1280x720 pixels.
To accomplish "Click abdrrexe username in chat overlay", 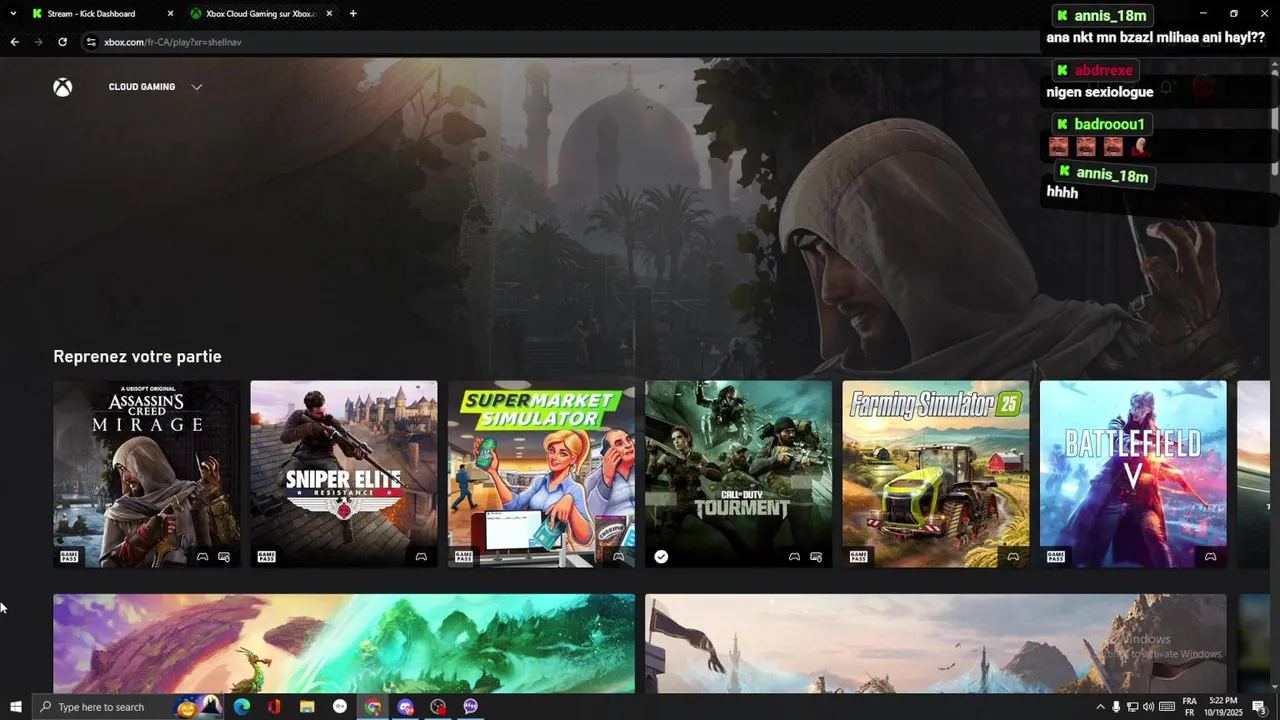I will tap(1104, 71).
